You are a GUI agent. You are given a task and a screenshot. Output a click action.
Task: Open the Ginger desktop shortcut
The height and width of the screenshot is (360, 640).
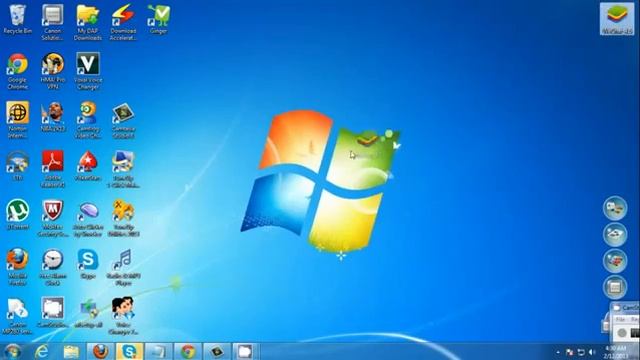(x=158, y=20)
